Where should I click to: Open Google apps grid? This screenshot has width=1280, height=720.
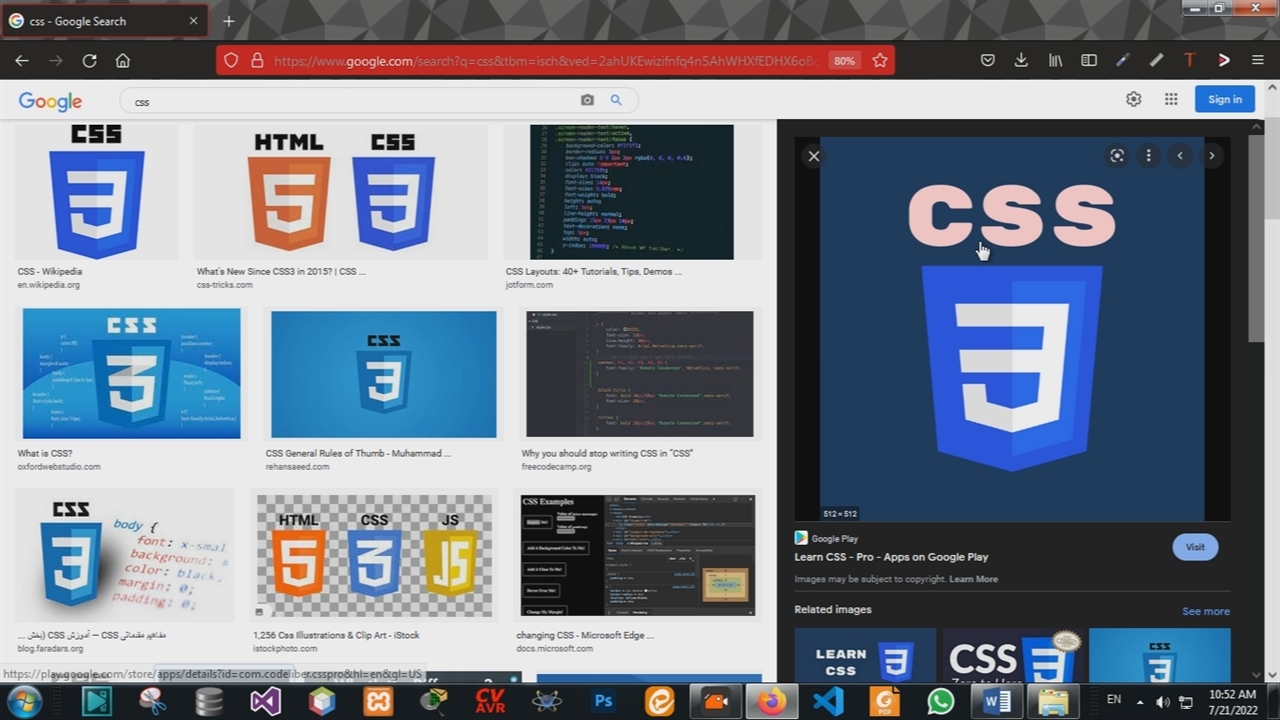(x=1171, y=99)
